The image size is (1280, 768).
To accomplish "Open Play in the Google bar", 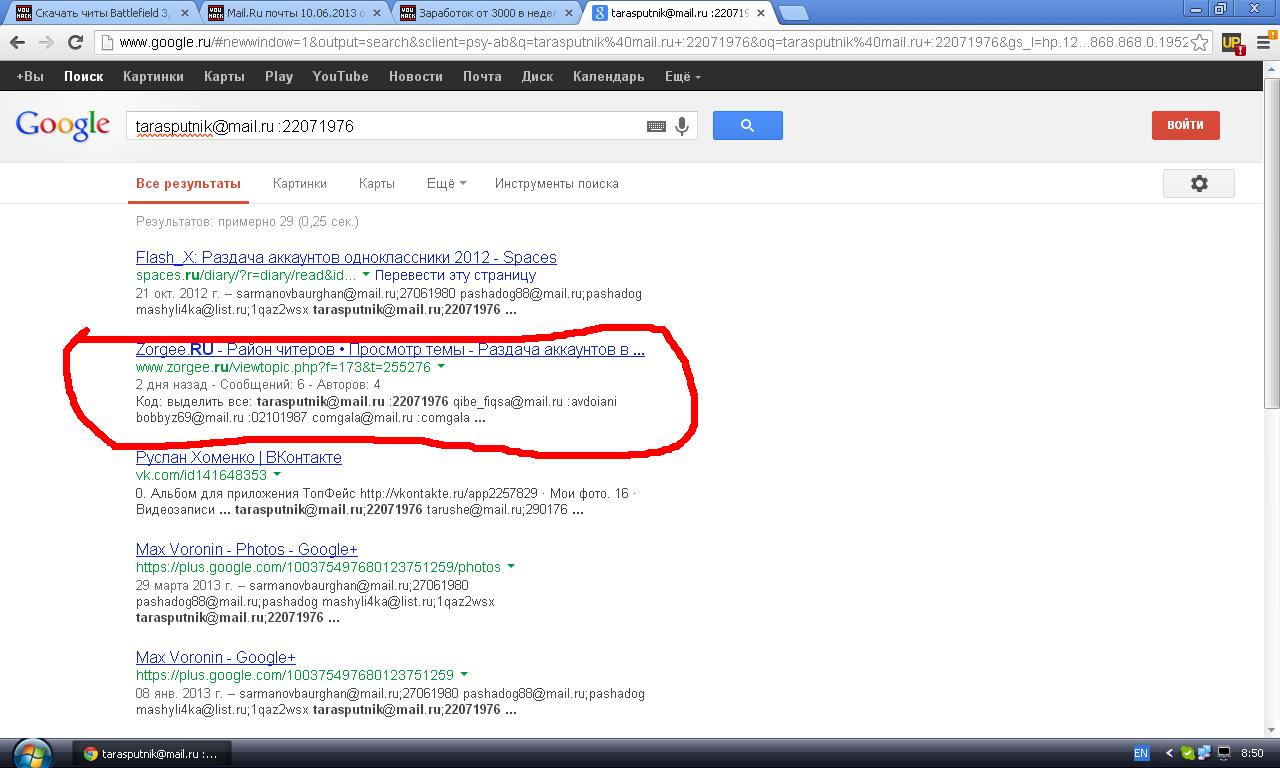I will [x=279, y=76].
